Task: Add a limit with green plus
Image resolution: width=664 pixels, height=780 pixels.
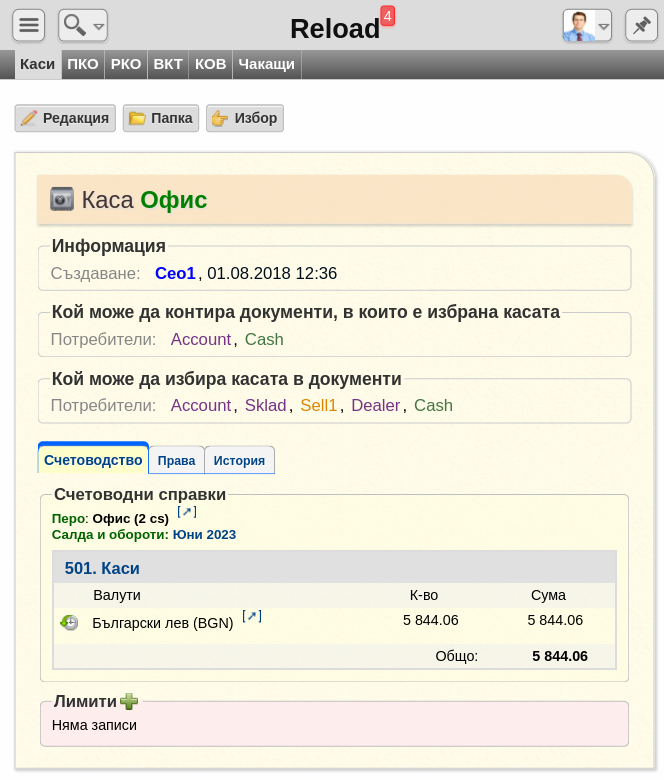Action: coord(129,701)
